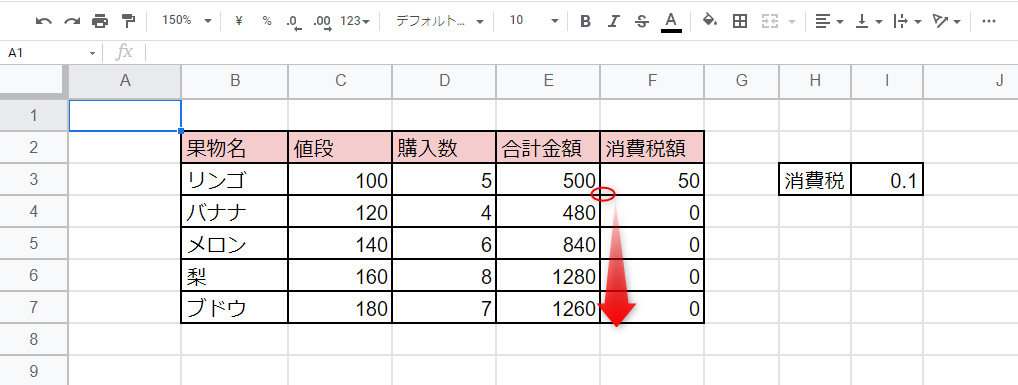The image size is (1018, 385).
Task: Toggle strikethrough formatting
Action: click(x=642, y=21)
